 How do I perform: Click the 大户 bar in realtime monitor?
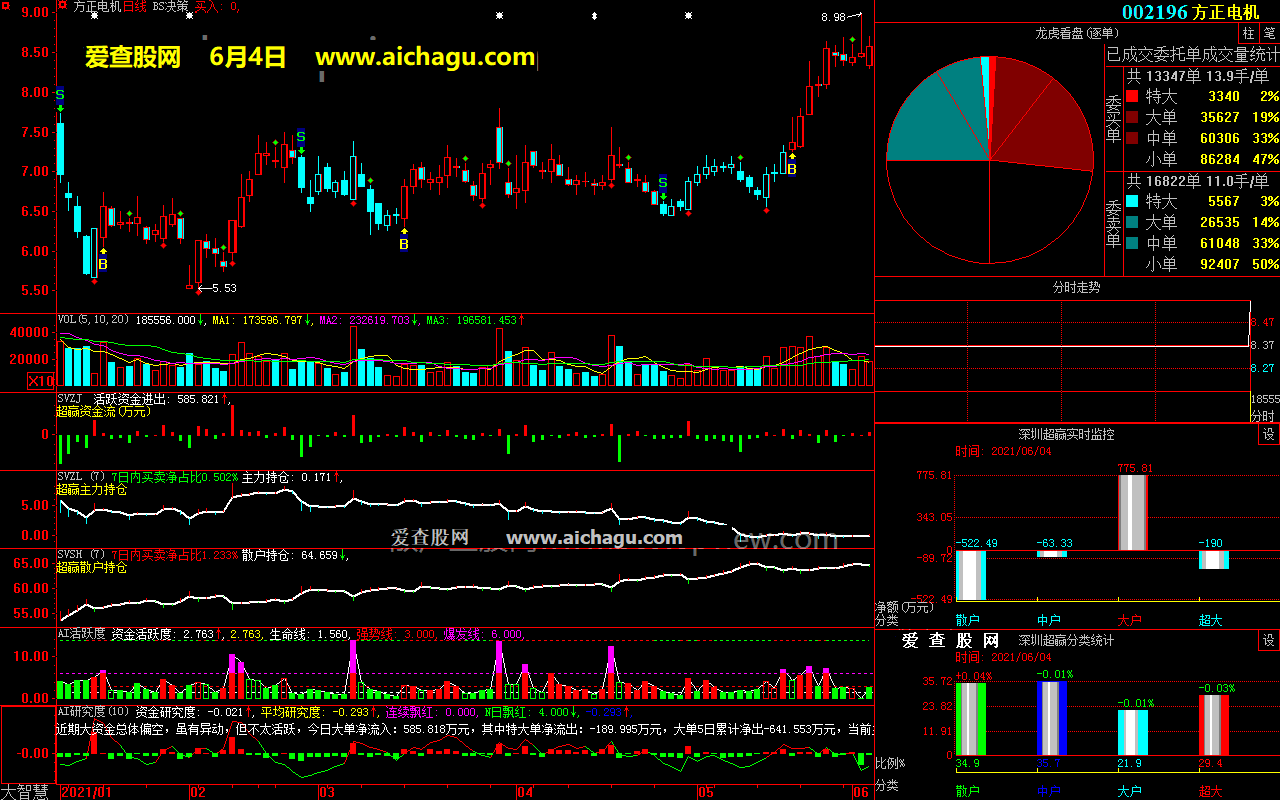coord(1132,512)
